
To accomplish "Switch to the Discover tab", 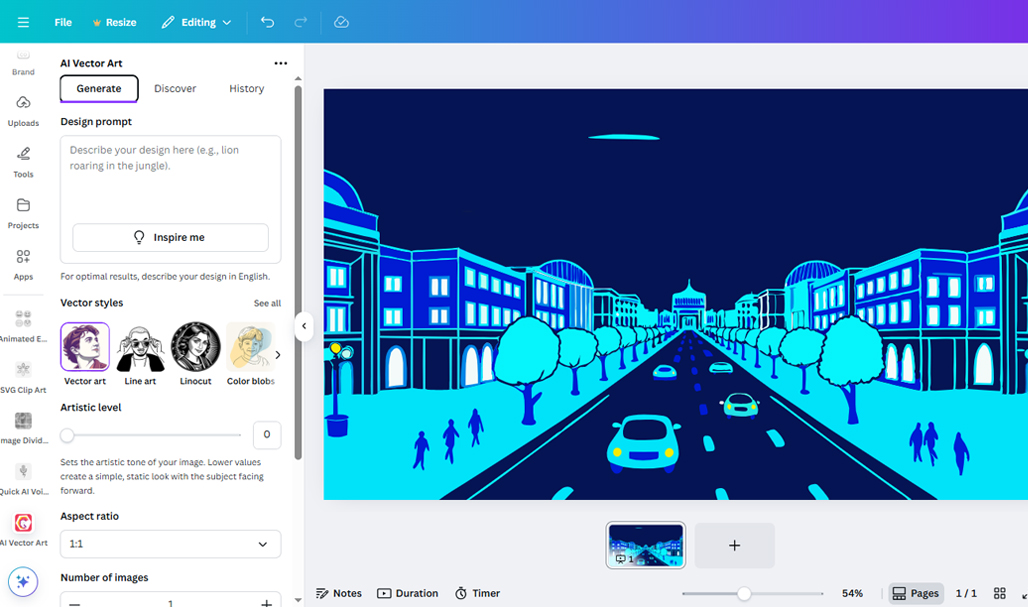I will coord(175,88).
